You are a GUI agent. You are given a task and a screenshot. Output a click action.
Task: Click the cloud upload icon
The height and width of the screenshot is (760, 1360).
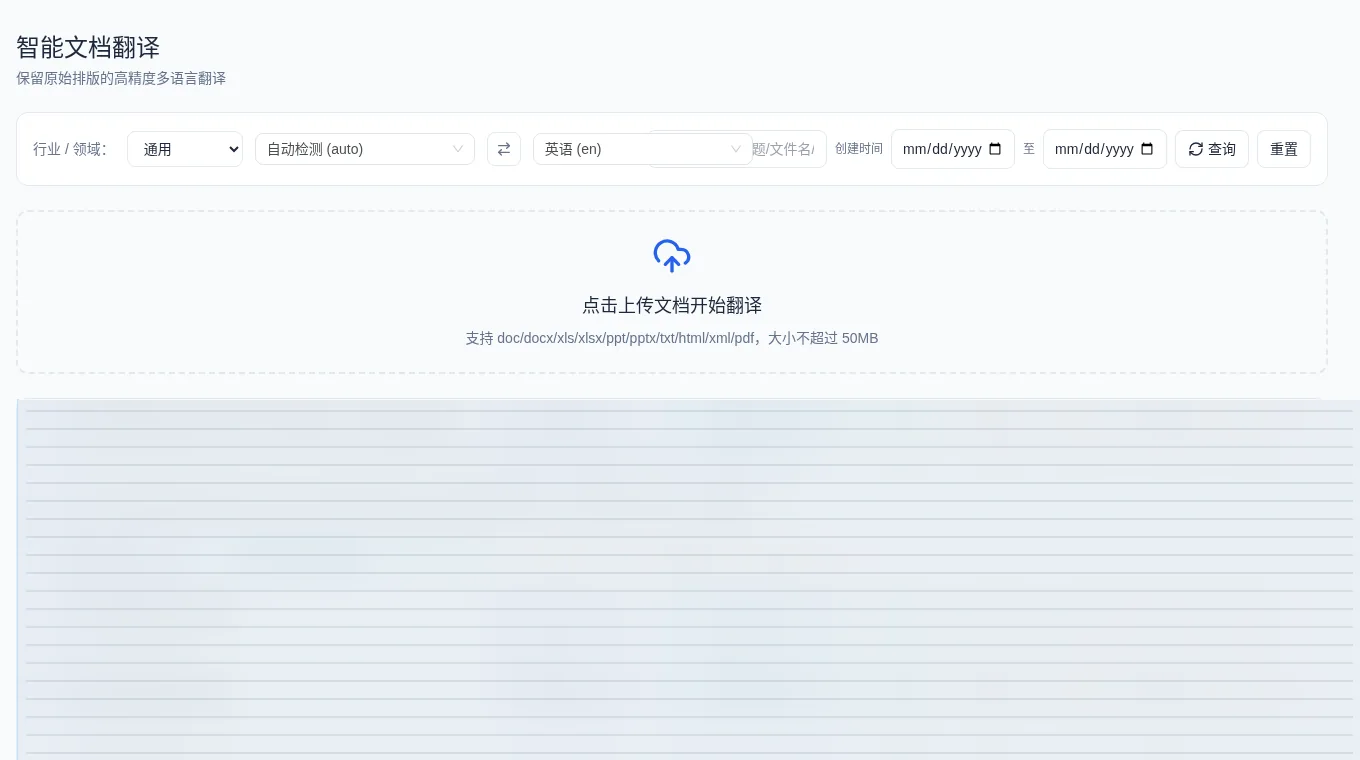click(x=672, y=256)
